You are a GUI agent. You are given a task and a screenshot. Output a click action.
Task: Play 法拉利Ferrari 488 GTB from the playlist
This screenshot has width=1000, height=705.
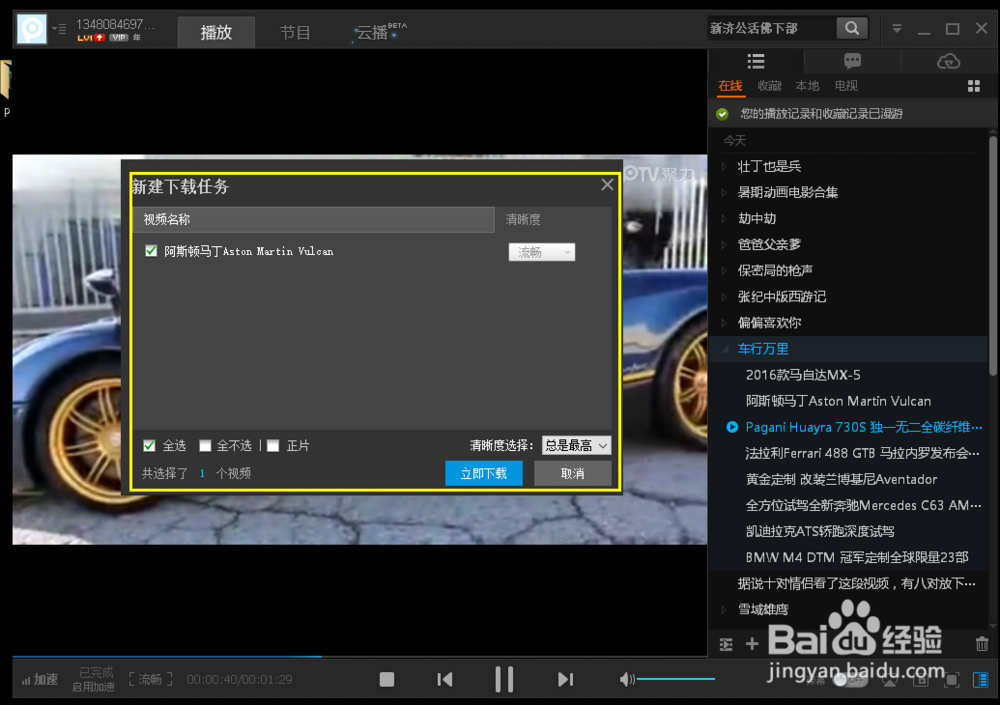coord(862,454)
